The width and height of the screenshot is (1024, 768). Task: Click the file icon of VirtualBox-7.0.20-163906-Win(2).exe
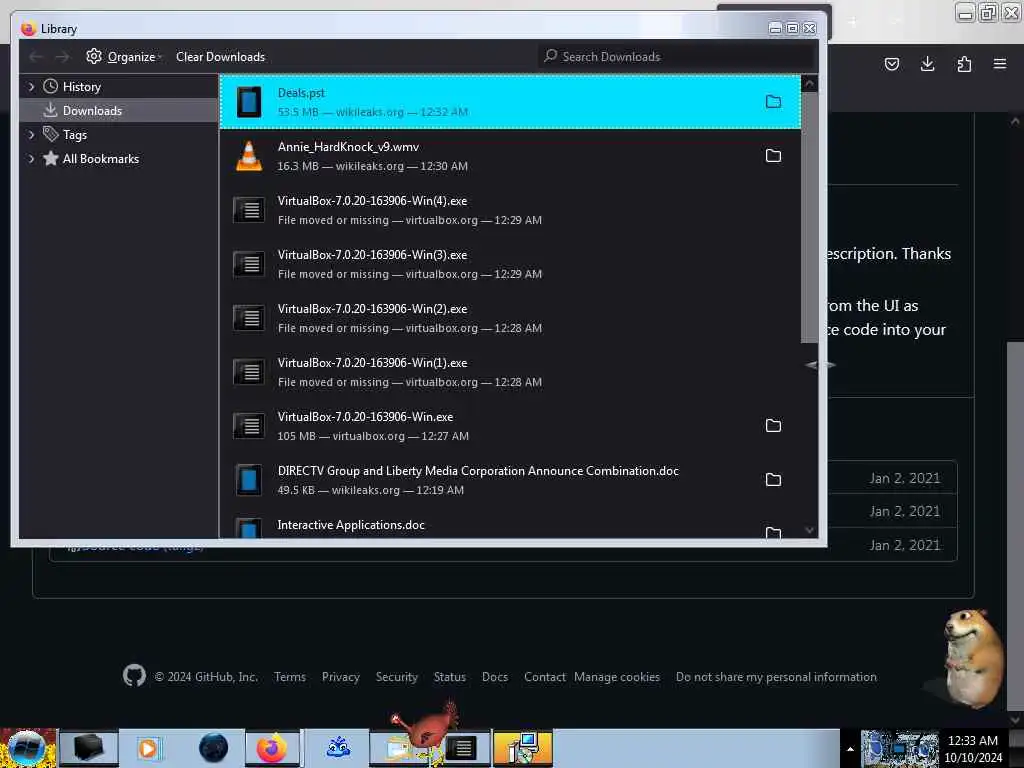pyautogui.click(x=249, y=318)
